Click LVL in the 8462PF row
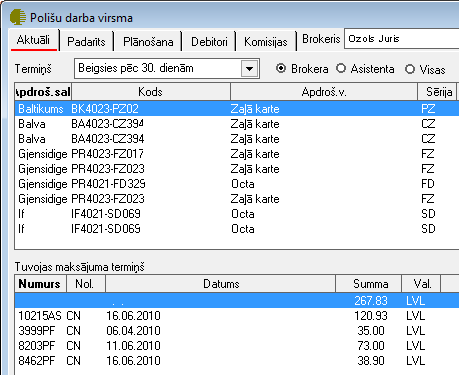459x375 pixels. pyautogui.click(x=415, y=360)
